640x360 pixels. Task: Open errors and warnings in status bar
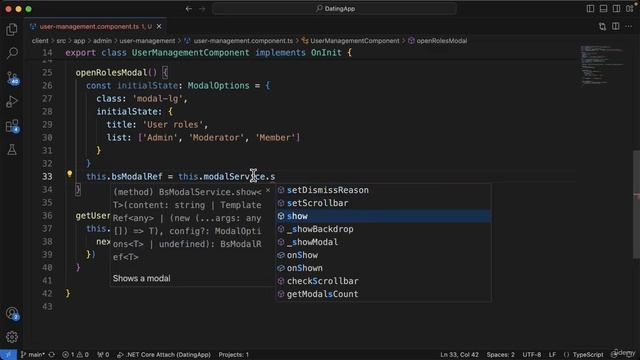pyautogui.click(x=76, y=355)
